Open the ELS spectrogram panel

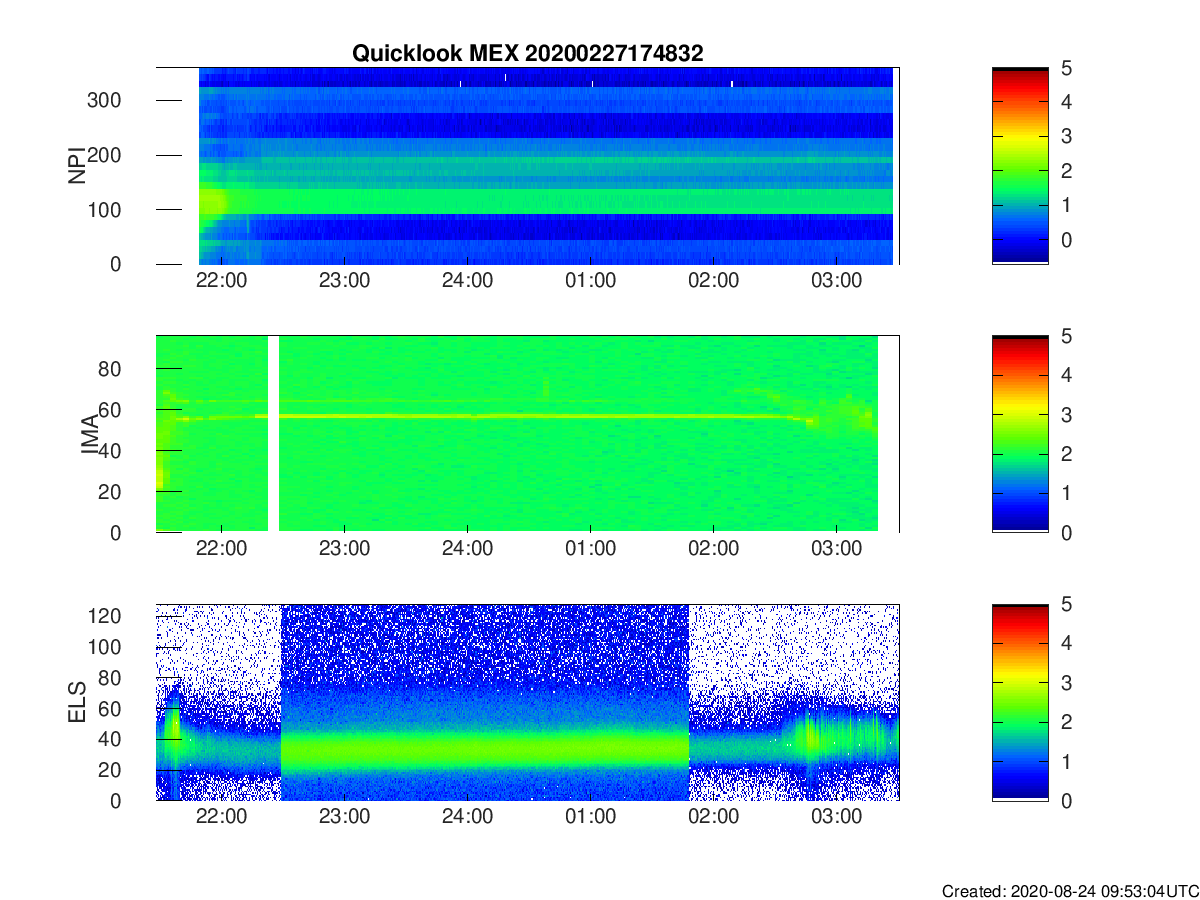coord(527,703)
